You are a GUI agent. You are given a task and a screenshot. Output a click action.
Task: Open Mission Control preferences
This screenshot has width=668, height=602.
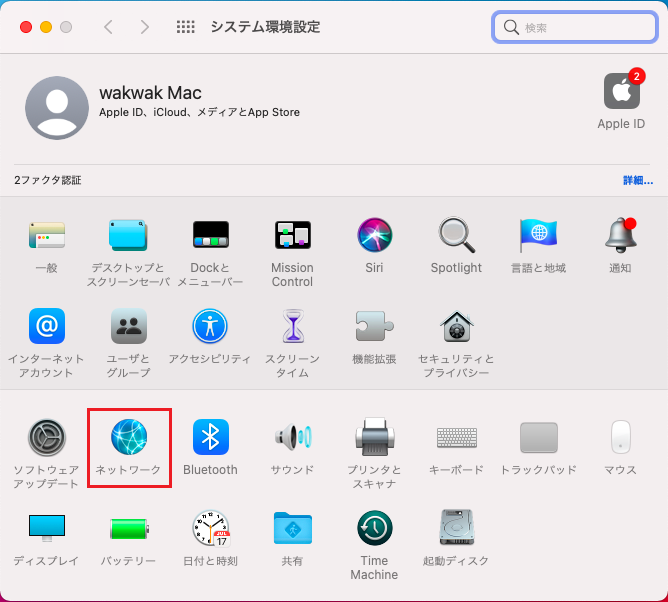click(x=293, y=235)
